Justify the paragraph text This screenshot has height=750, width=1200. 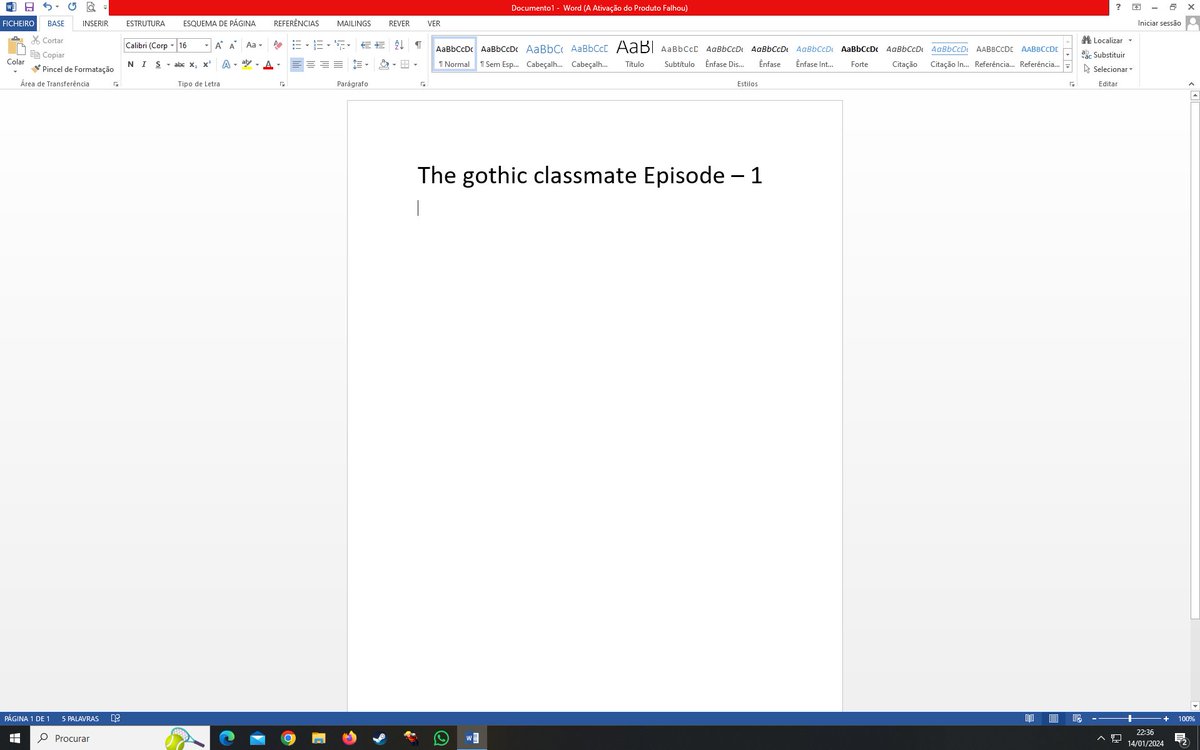click(338, 64)
